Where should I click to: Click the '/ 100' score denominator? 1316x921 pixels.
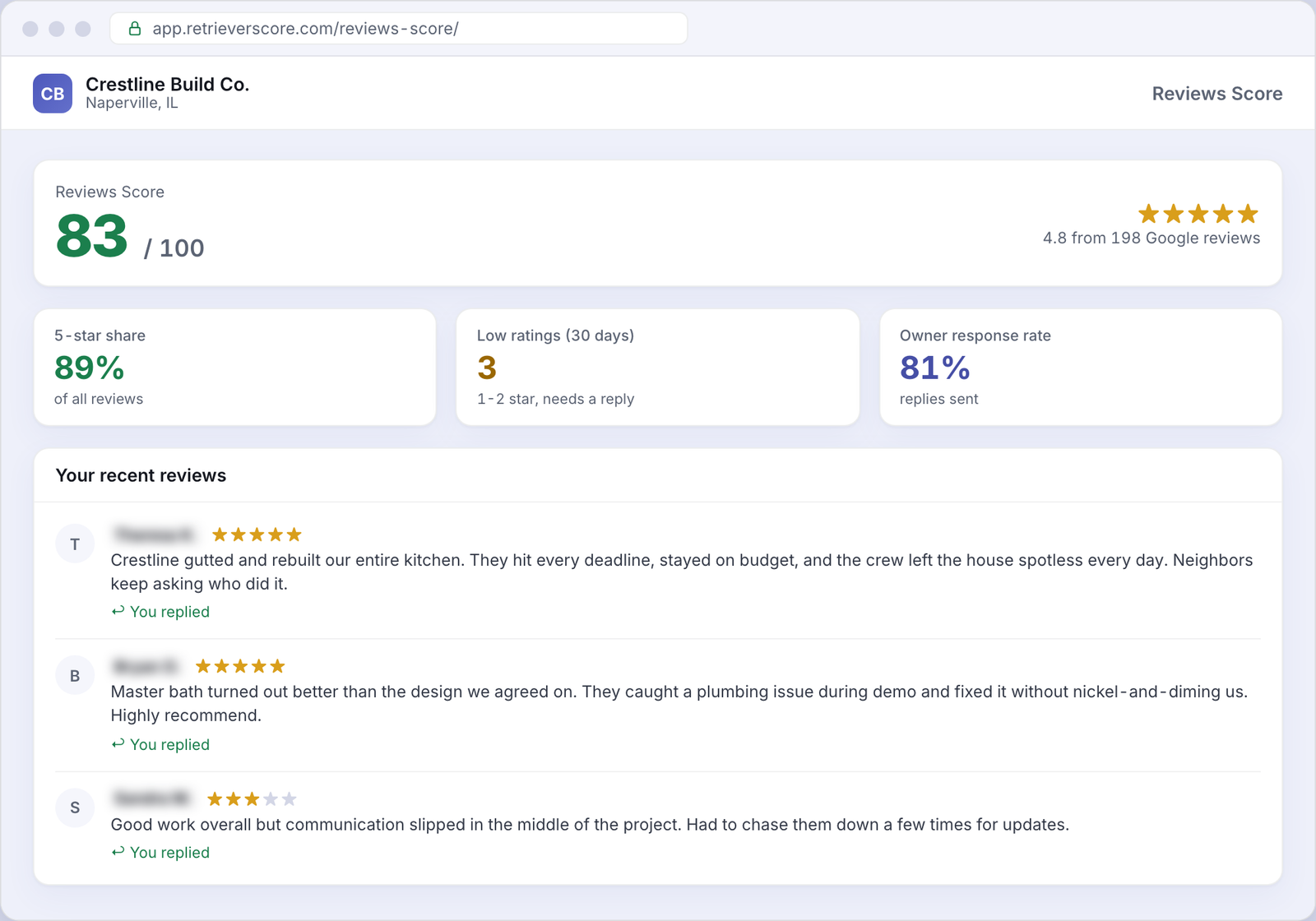coord(174,248)
